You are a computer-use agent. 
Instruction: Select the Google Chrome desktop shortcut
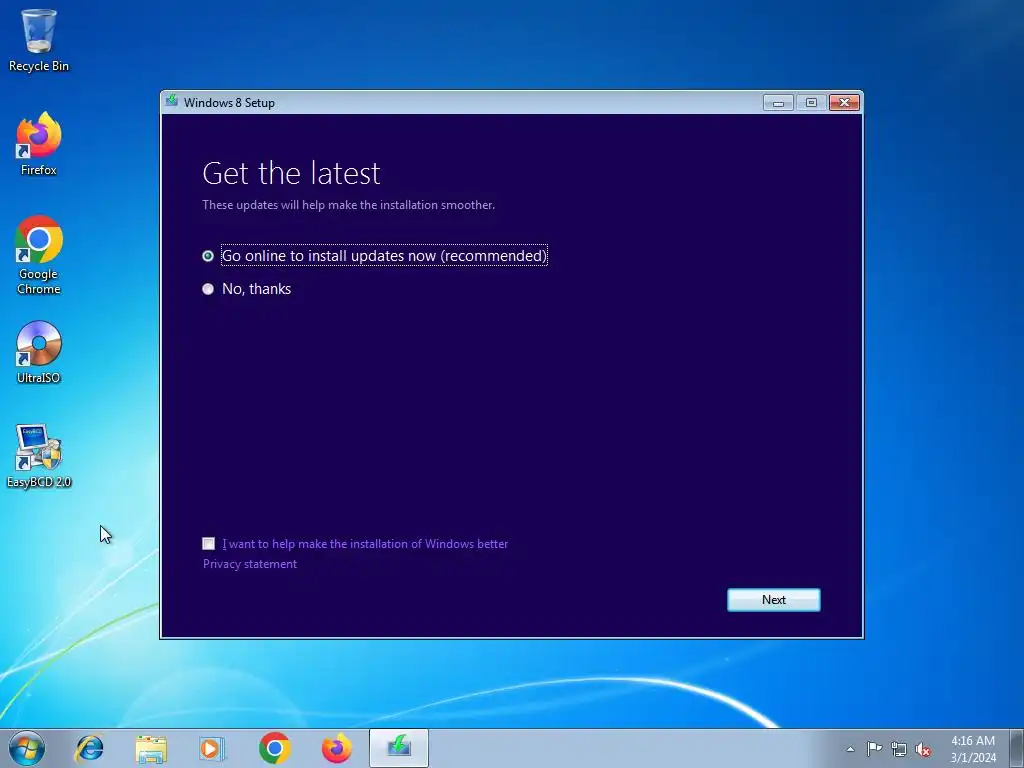[39, 255]
